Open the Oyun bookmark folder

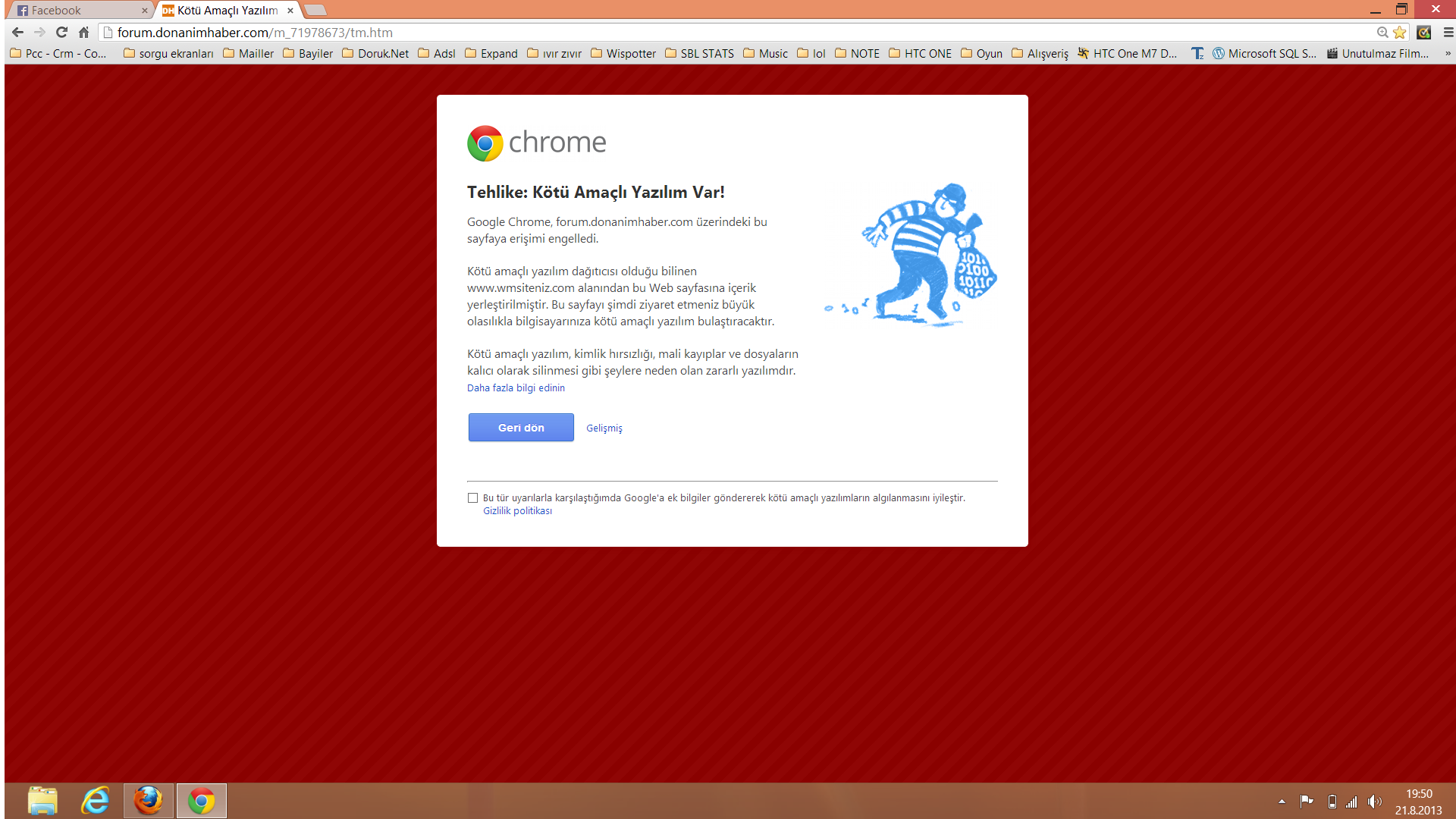pos(981,54)
